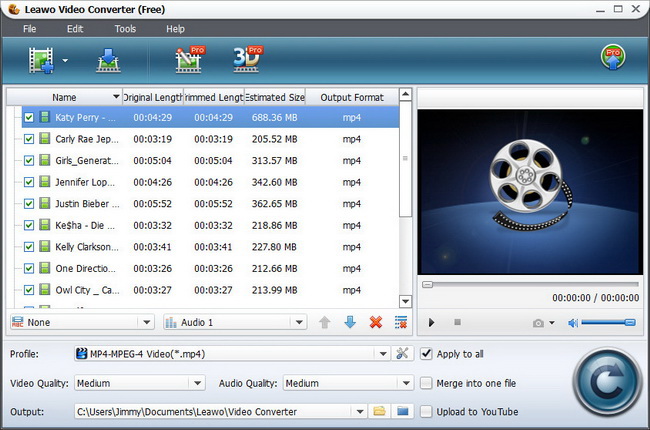Open output target folder blue icon
The width and height of the screenshot is (650, 430).
(403, 411)
